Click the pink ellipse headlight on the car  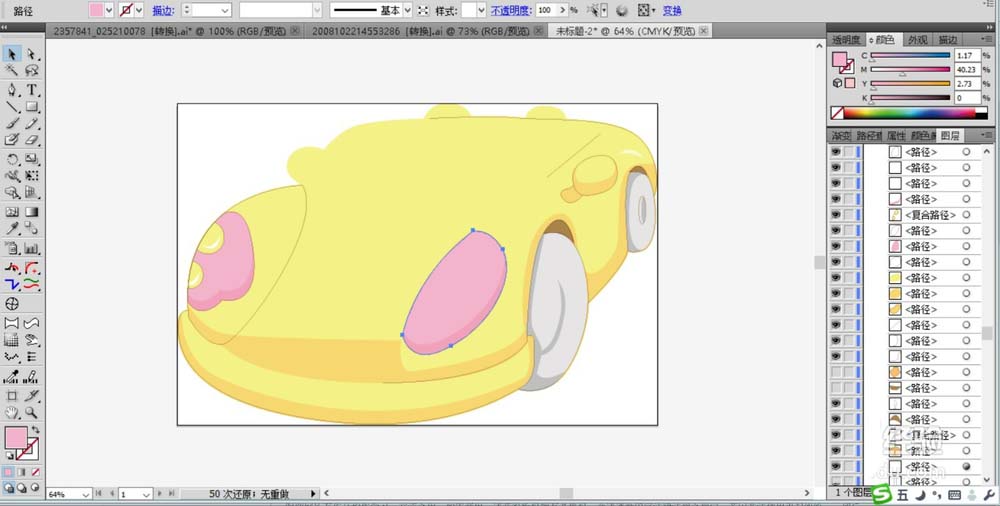tap(455, 290)
